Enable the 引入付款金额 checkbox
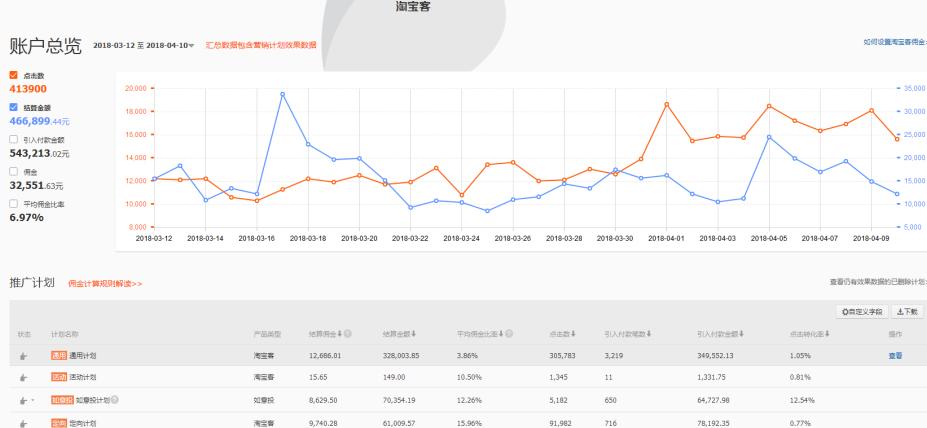This screenshot has height=428, width=927. (13, 140)
